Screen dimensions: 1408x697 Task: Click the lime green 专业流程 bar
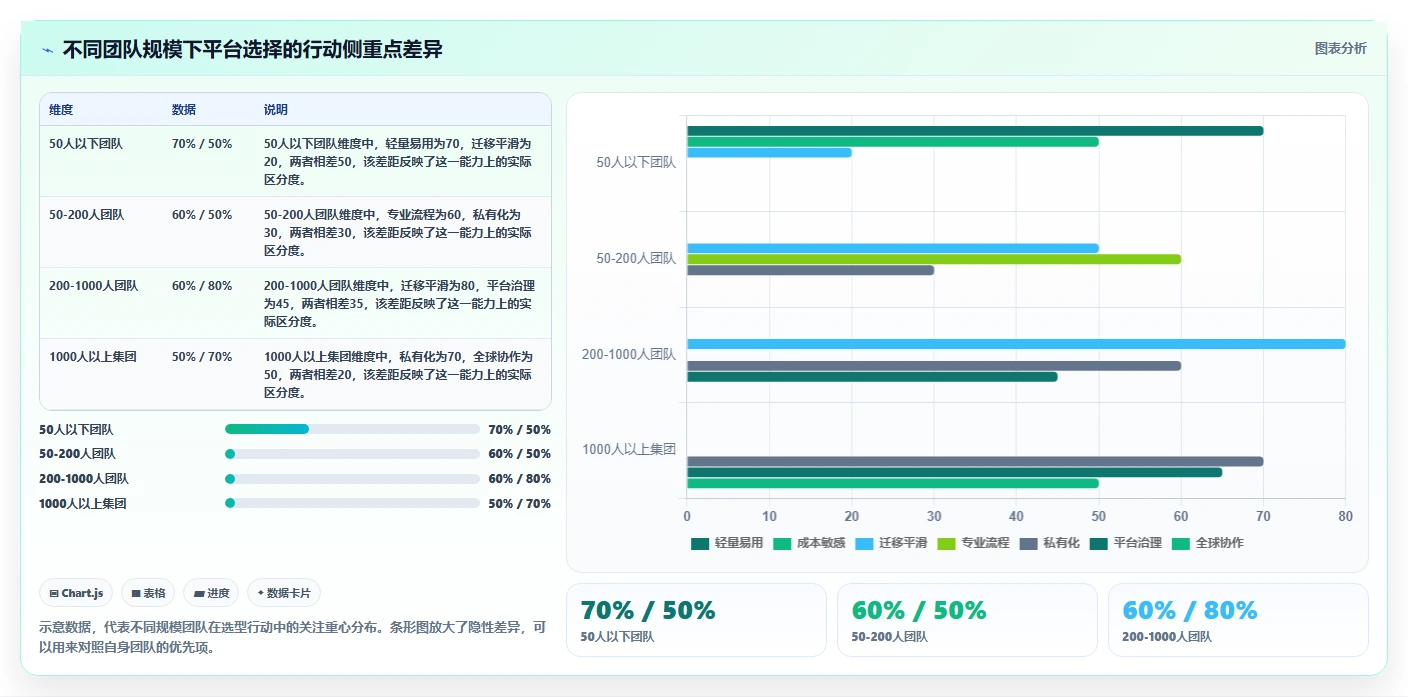934,259
